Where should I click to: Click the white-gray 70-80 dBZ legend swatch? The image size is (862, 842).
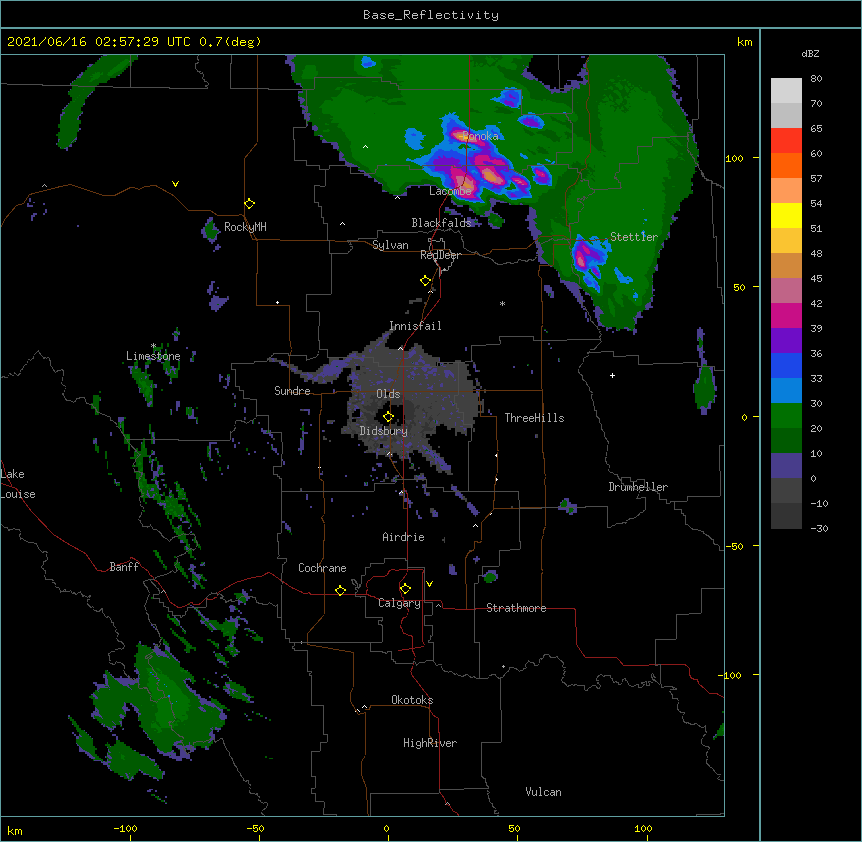(786, 91)
